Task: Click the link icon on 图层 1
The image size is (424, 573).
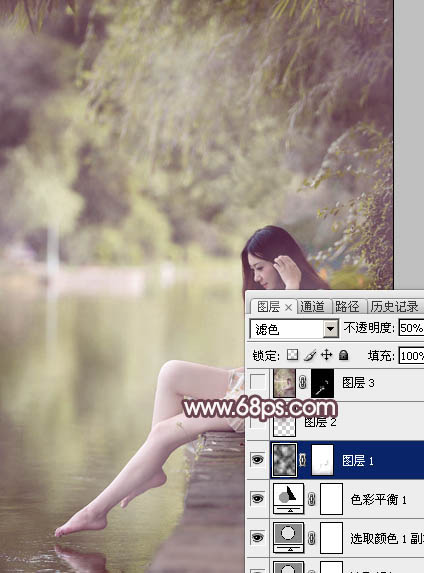Action: (x=303, y=460)
